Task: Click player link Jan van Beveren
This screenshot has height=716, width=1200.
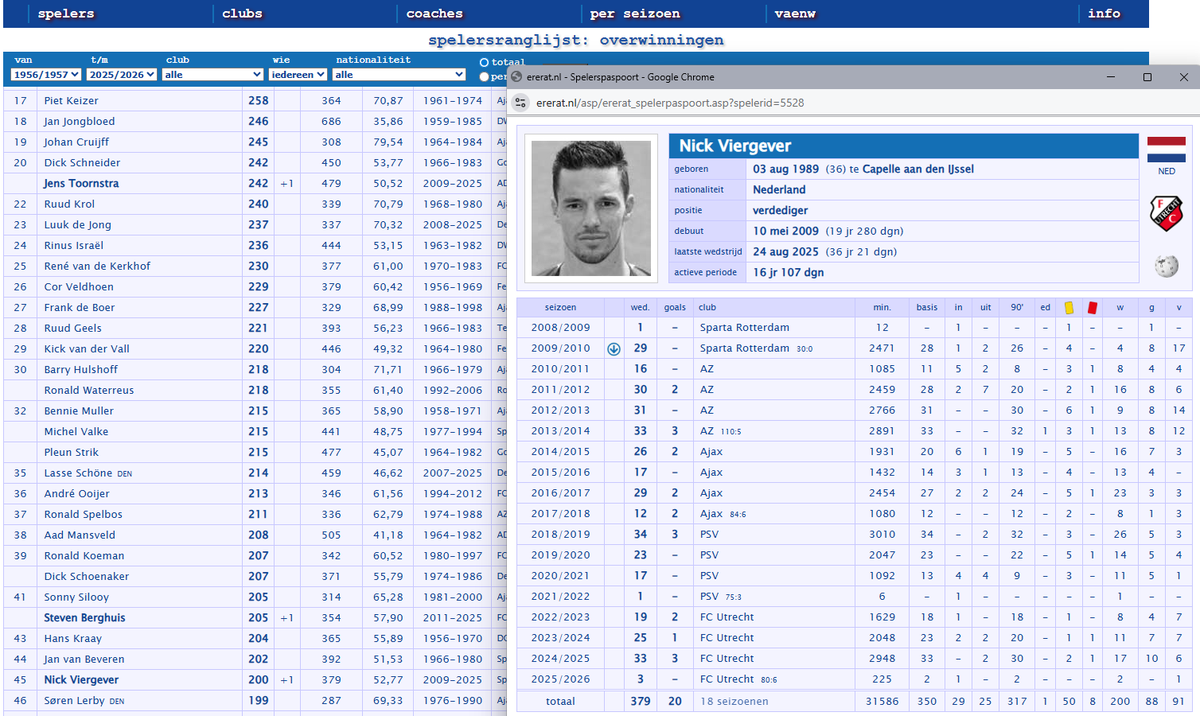Action: click(83, 659)
